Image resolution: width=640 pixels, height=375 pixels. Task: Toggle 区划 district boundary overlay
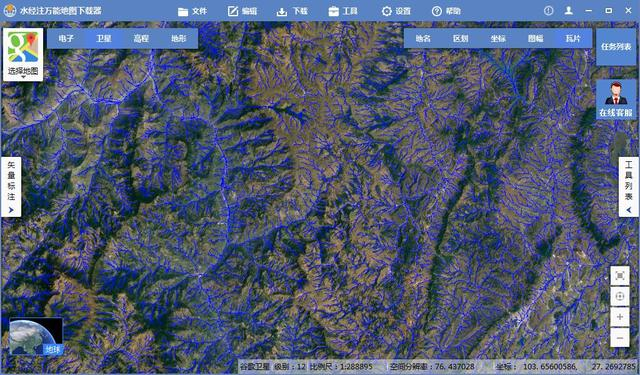(460, 38)
